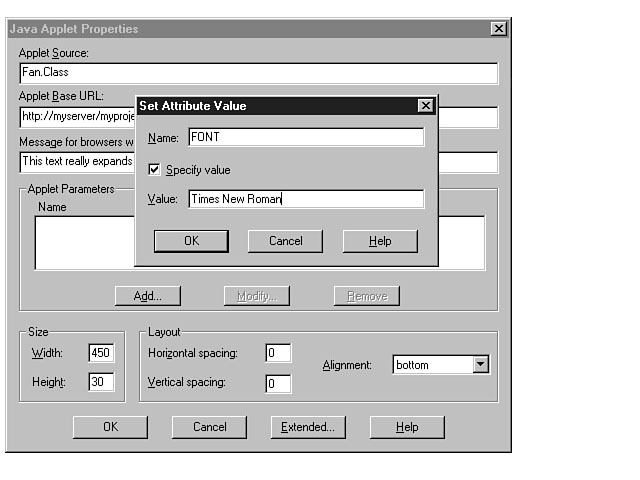Image resolution: width=640 pixels, height=480 pixels.
Task: Click the Horizontal spacing input box
Action: point(277,353)
